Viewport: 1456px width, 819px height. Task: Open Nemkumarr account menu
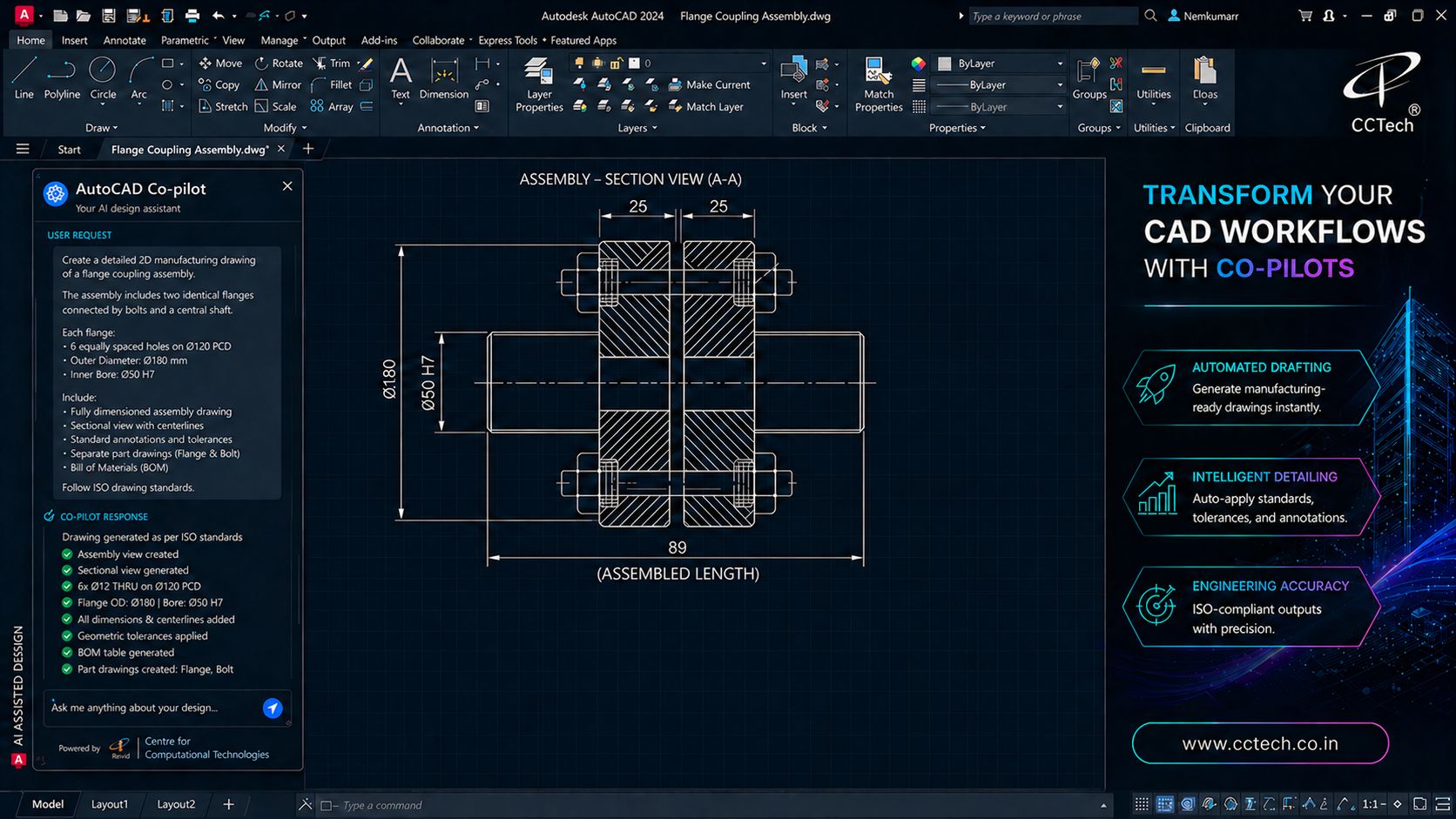(1203, 16)
